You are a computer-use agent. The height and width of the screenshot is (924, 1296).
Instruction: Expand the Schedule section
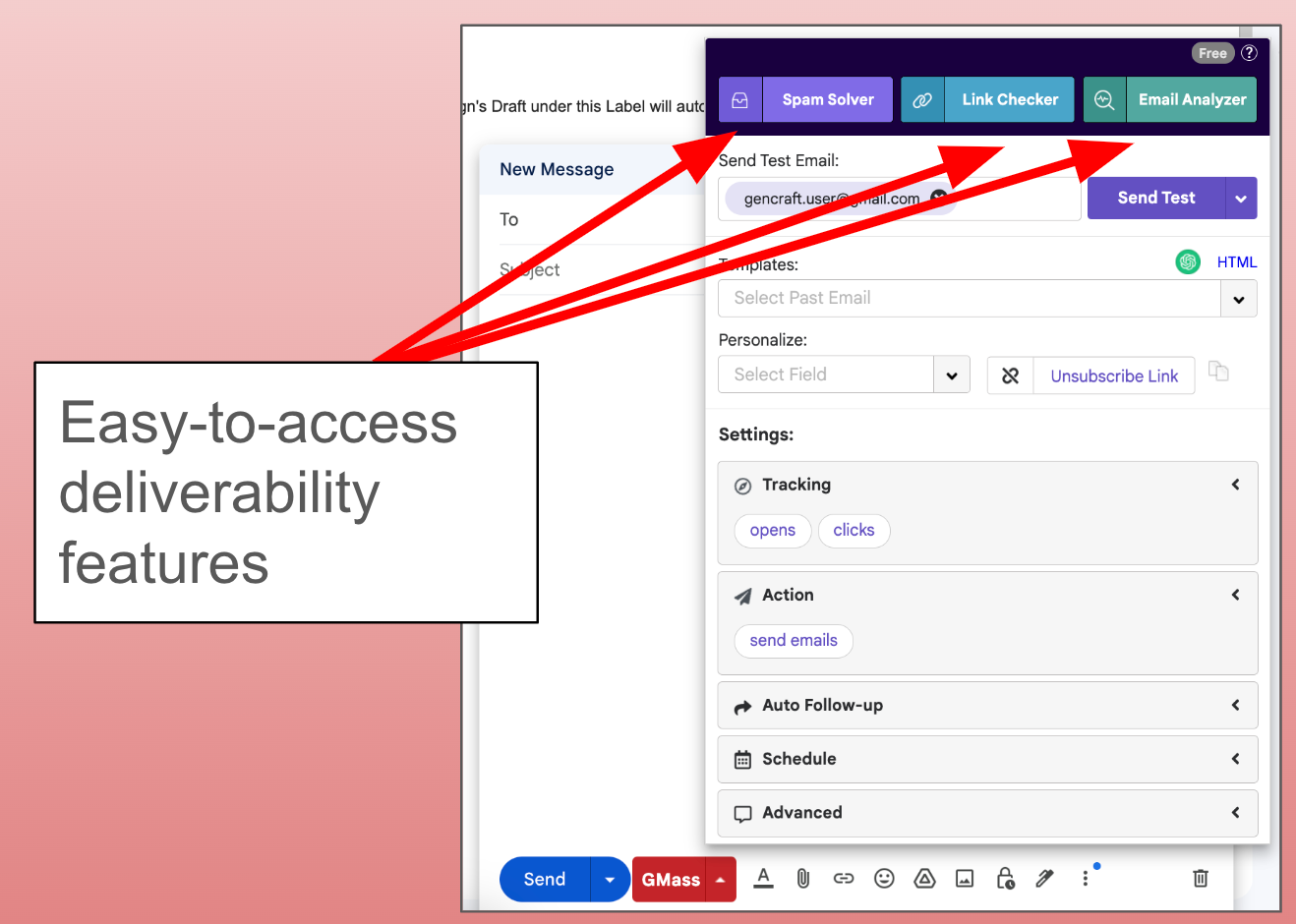click(x=987, y=759)
